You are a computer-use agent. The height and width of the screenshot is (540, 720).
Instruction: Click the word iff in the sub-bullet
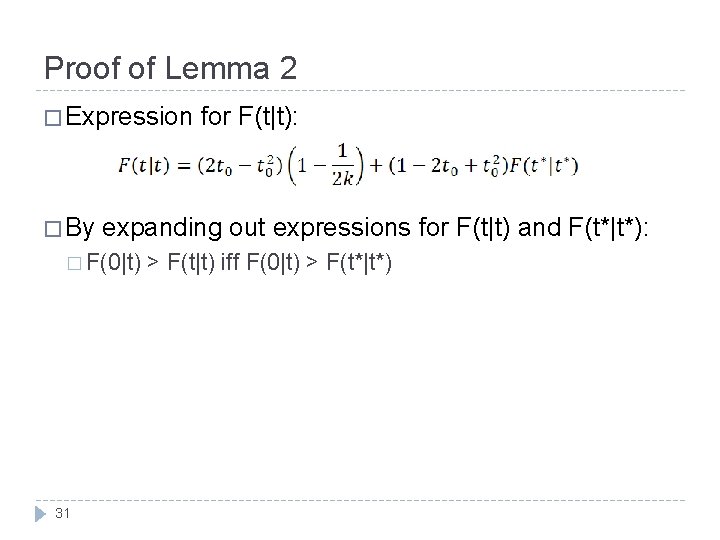pyautogui.click(x=230, y=263)
